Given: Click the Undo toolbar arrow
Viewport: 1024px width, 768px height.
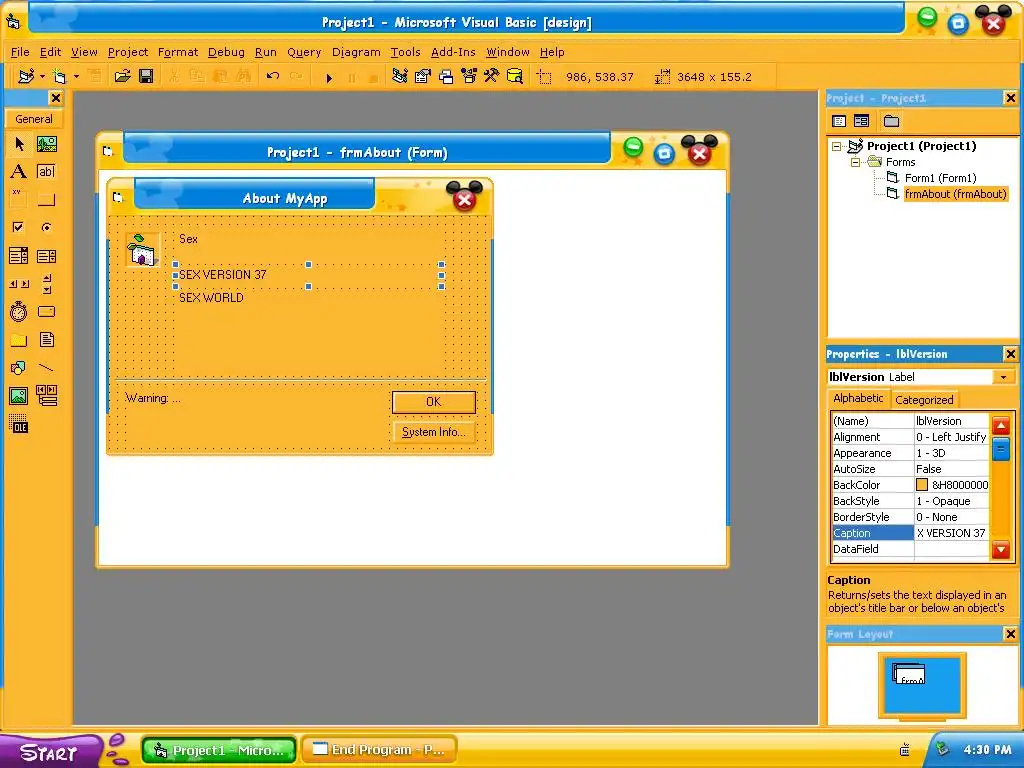Looking at the screenshot, I should [273, 76].
